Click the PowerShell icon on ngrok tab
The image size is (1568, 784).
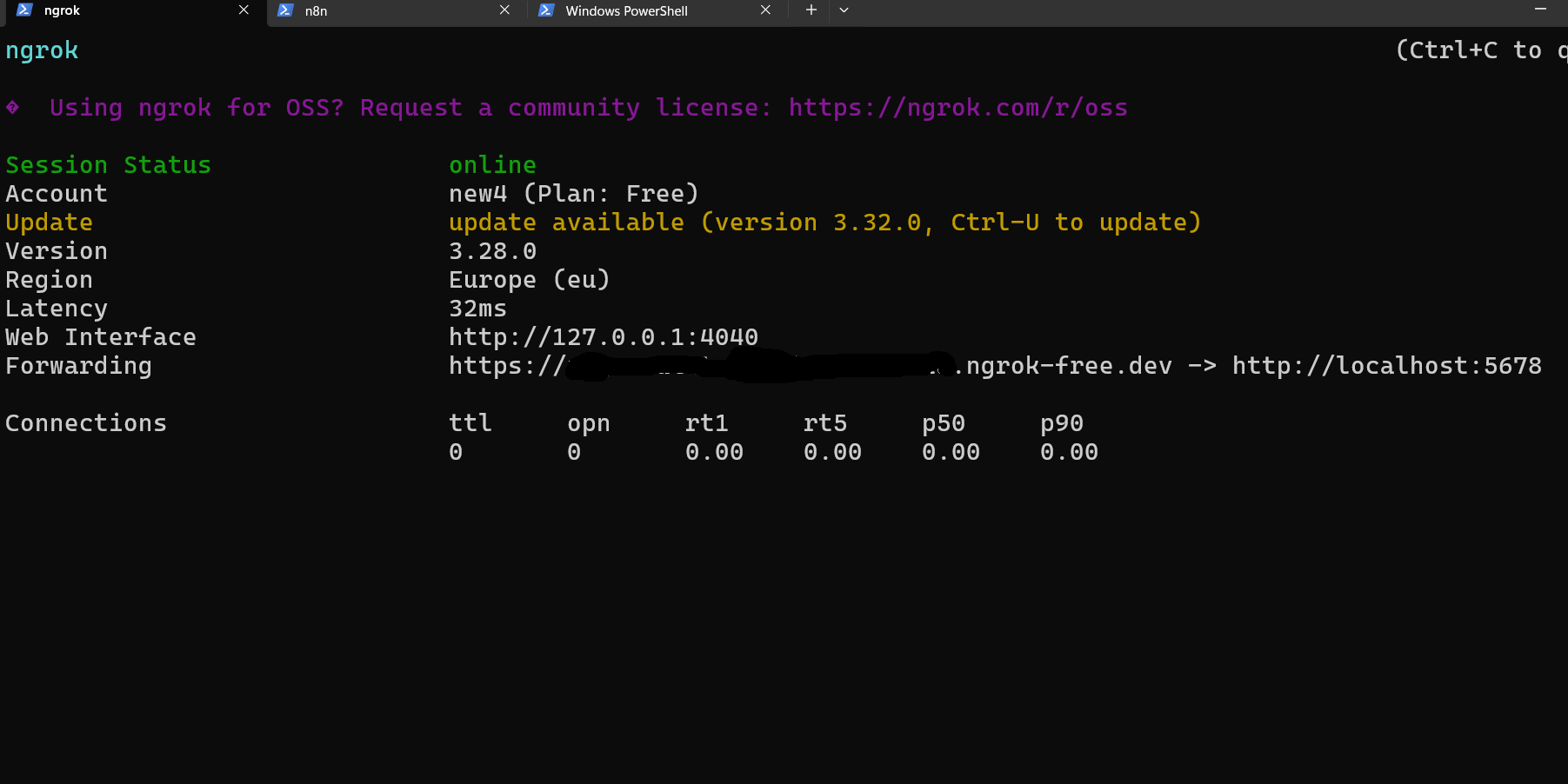[24, 10]
